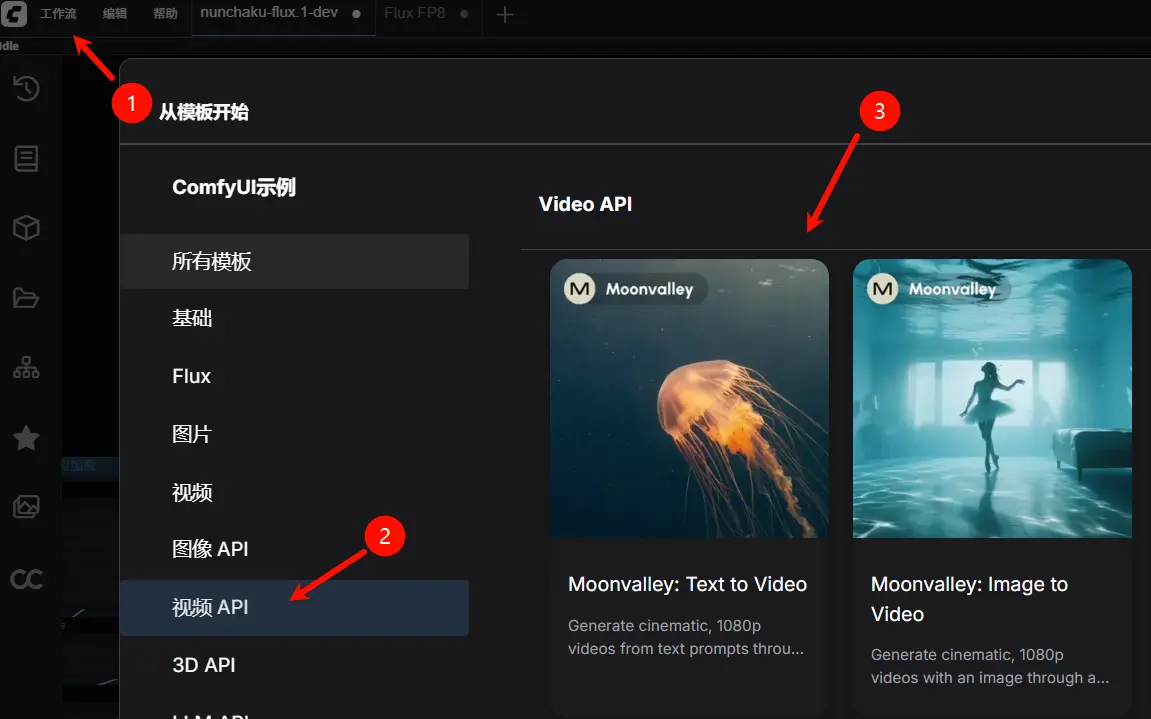Select 视频 API template category
Screen dimensions: 1151x719
coord(294,607)
